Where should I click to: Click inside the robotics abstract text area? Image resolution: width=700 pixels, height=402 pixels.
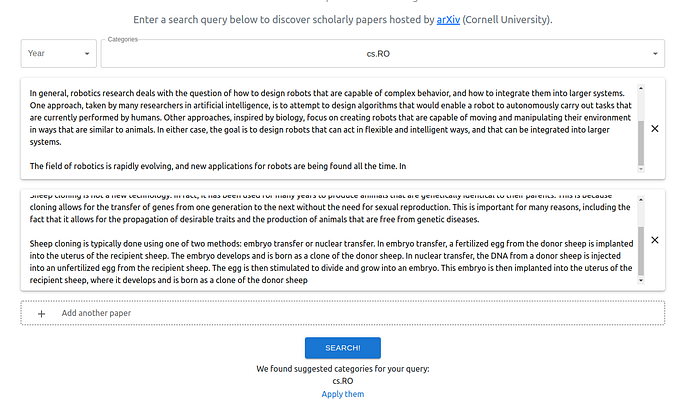pos(330,129)
